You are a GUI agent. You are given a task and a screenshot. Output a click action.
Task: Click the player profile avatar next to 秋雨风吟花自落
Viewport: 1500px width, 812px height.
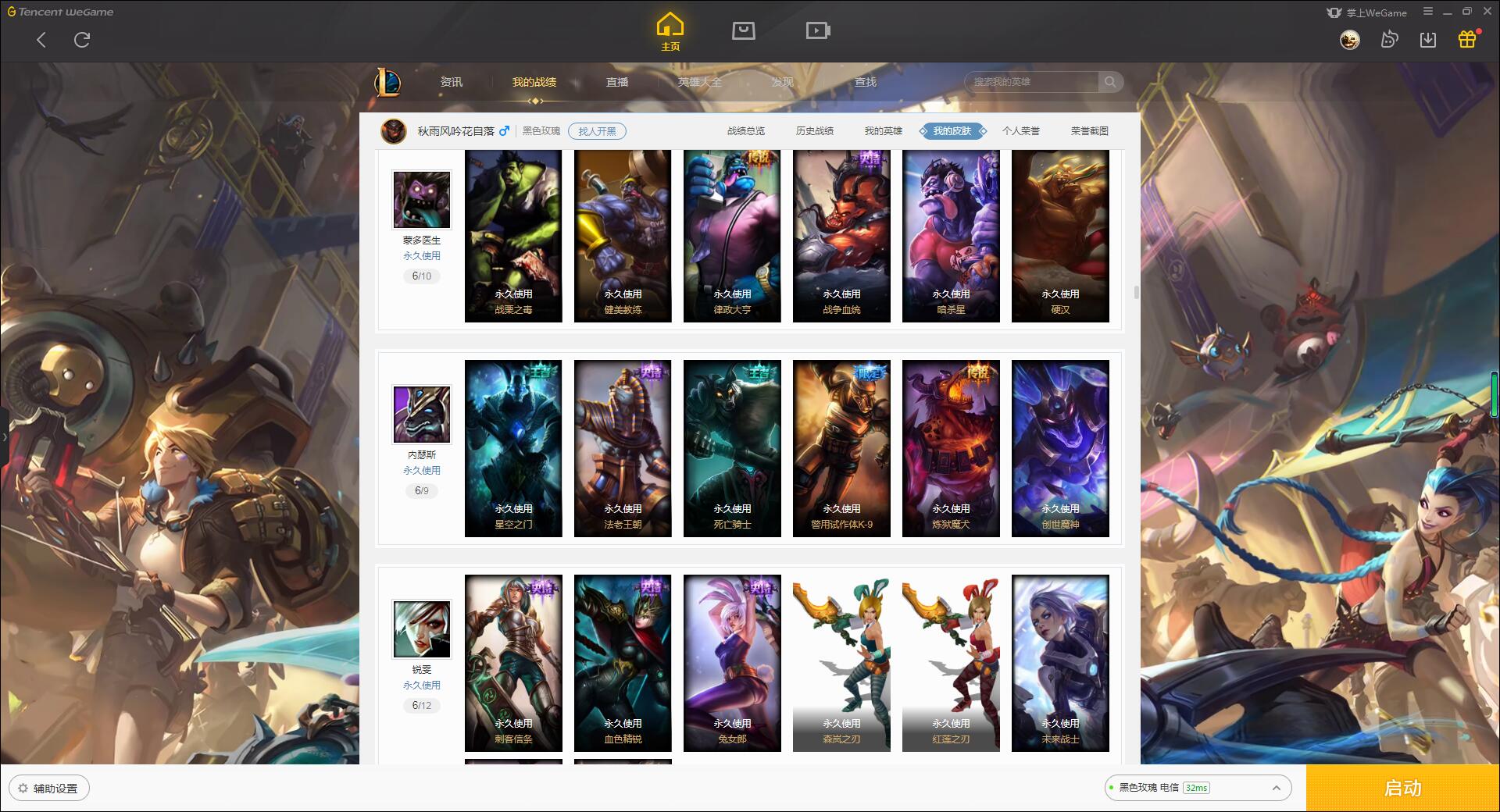click(x=394, y=131)
